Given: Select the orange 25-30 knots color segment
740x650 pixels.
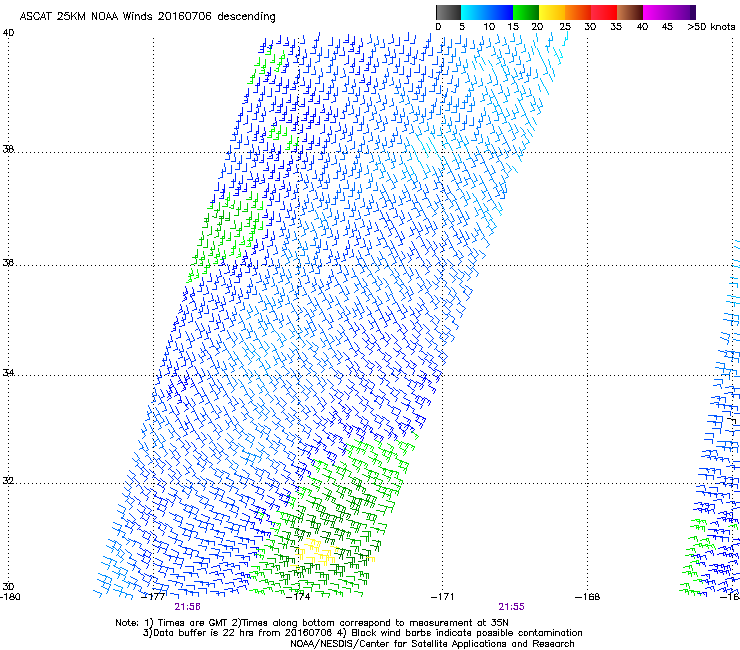Looking at the screenshot, I should 578,12.
